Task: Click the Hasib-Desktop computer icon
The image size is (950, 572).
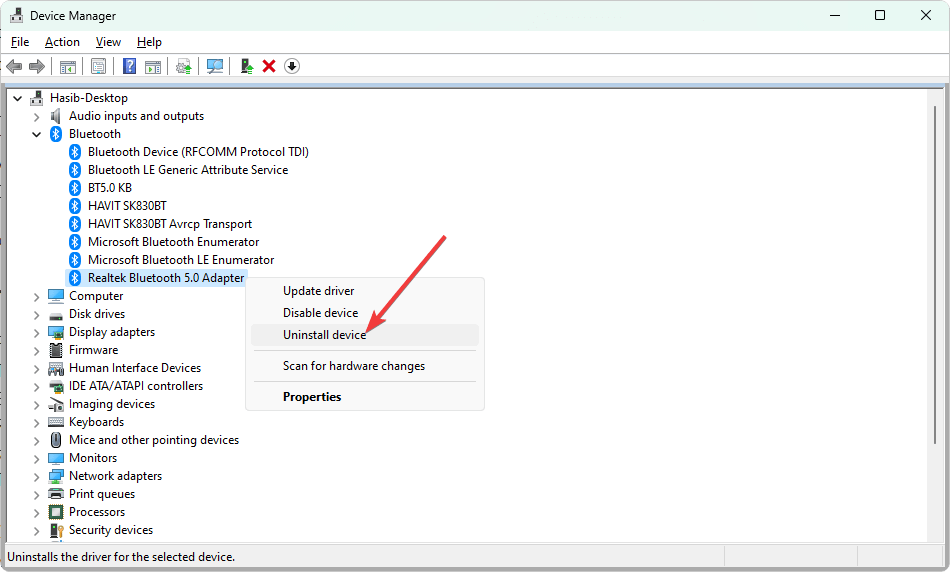Action: pyautogui.click(x=37, y=98)
